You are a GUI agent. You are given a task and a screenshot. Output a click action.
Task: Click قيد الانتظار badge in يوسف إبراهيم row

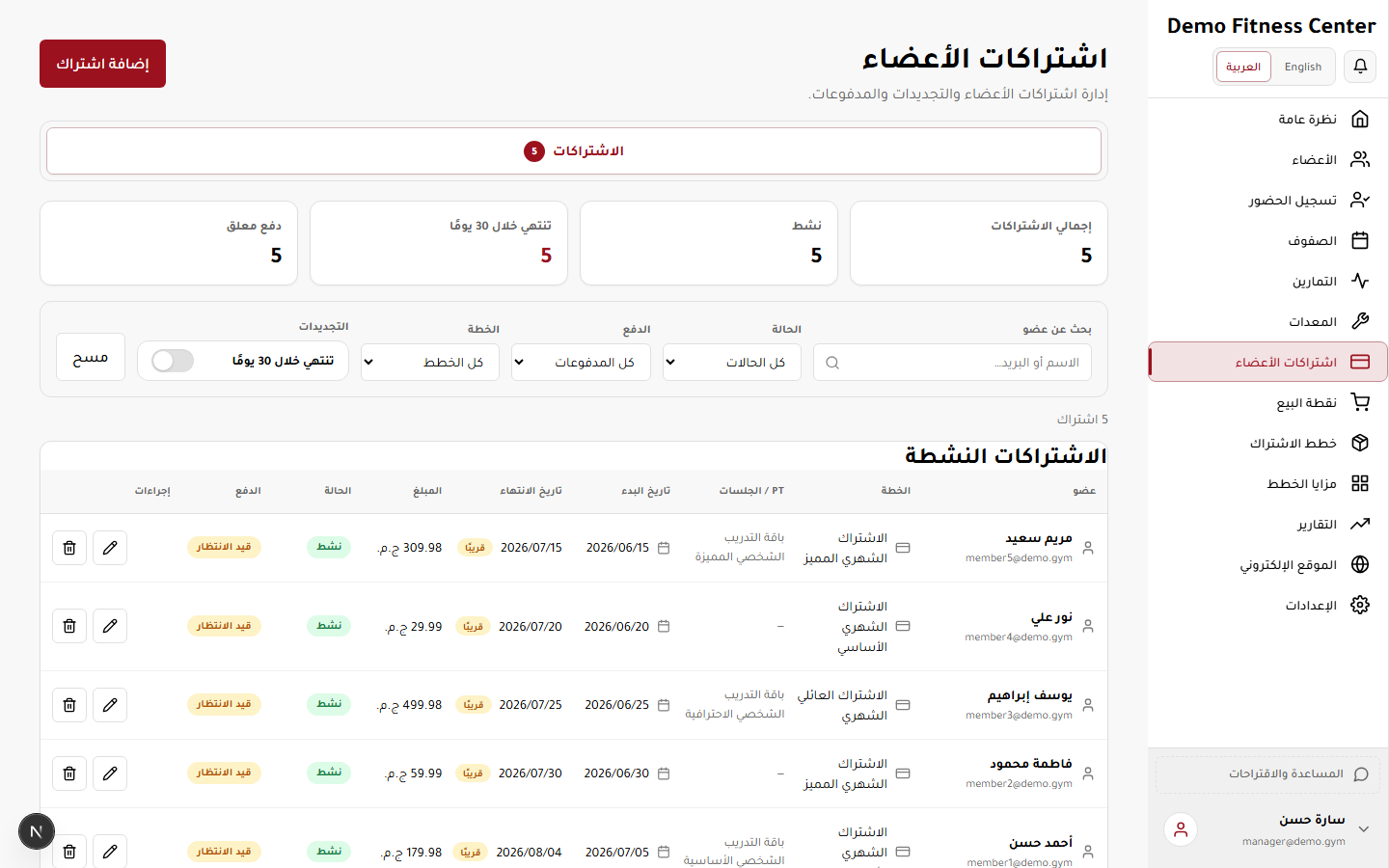[x=224, y=704]
